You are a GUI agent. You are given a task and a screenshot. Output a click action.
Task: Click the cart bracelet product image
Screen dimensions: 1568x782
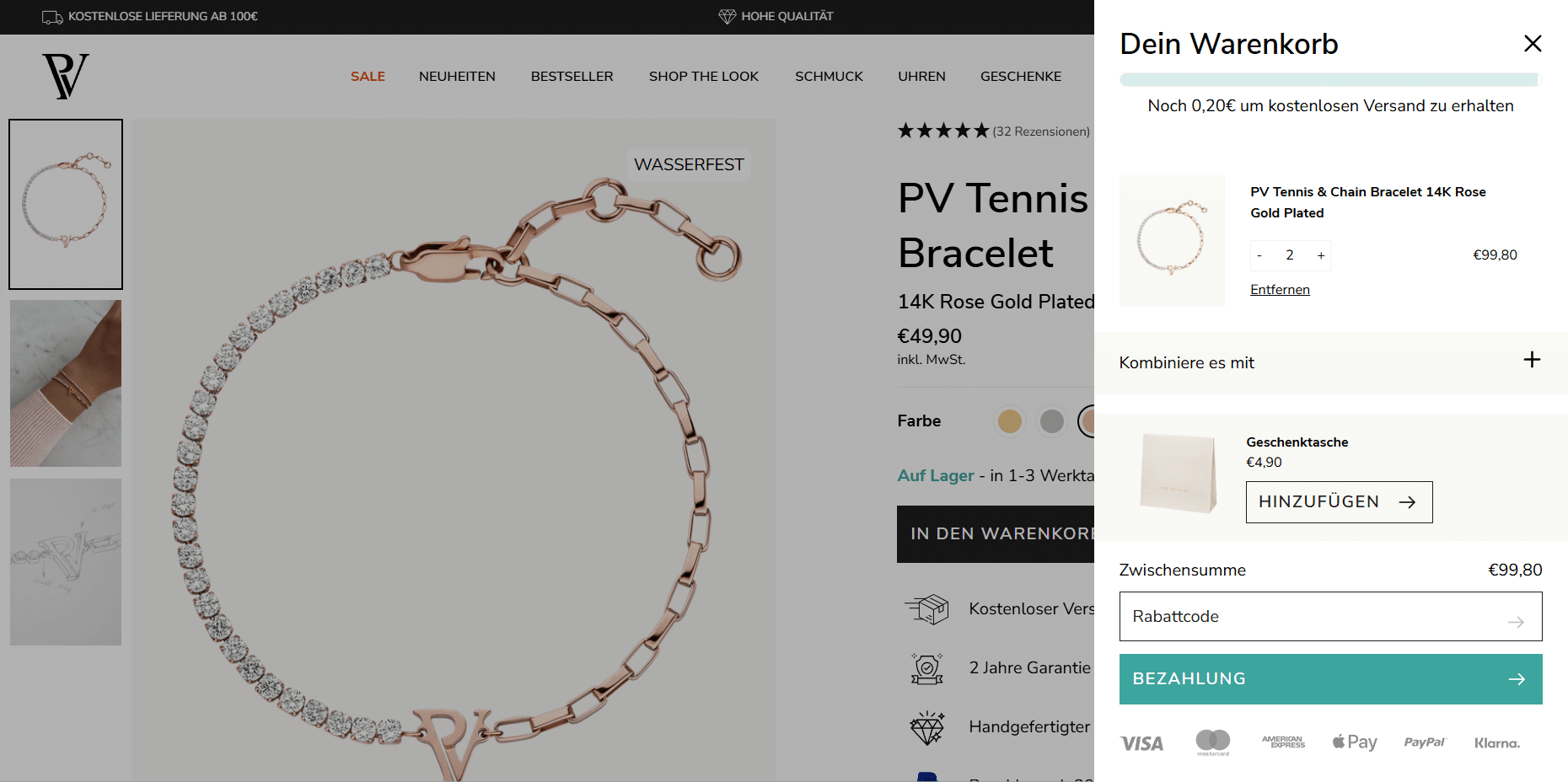[x=1172, y=240]
